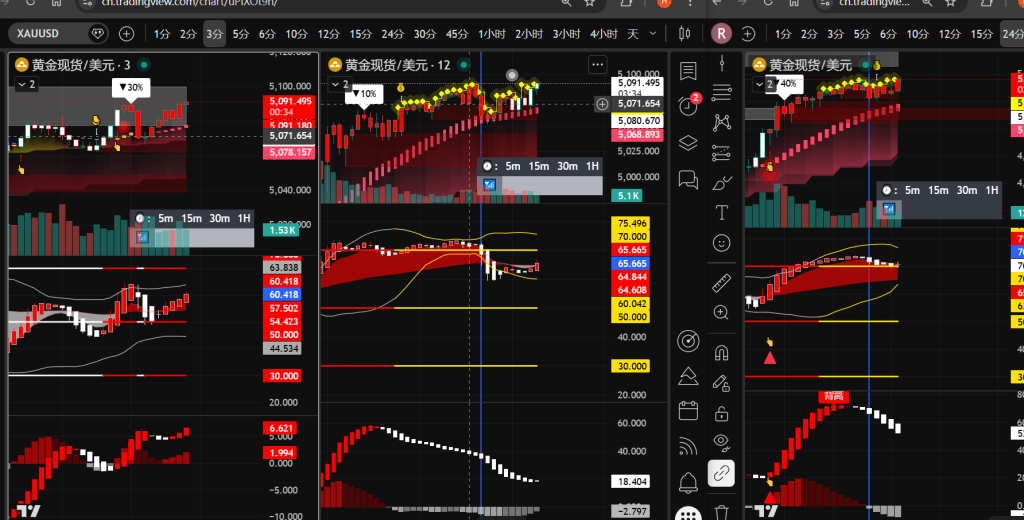Toggle the eye icon to hide drawings
The width and height of the screenshot is (1024, 520).
point(721,442)
